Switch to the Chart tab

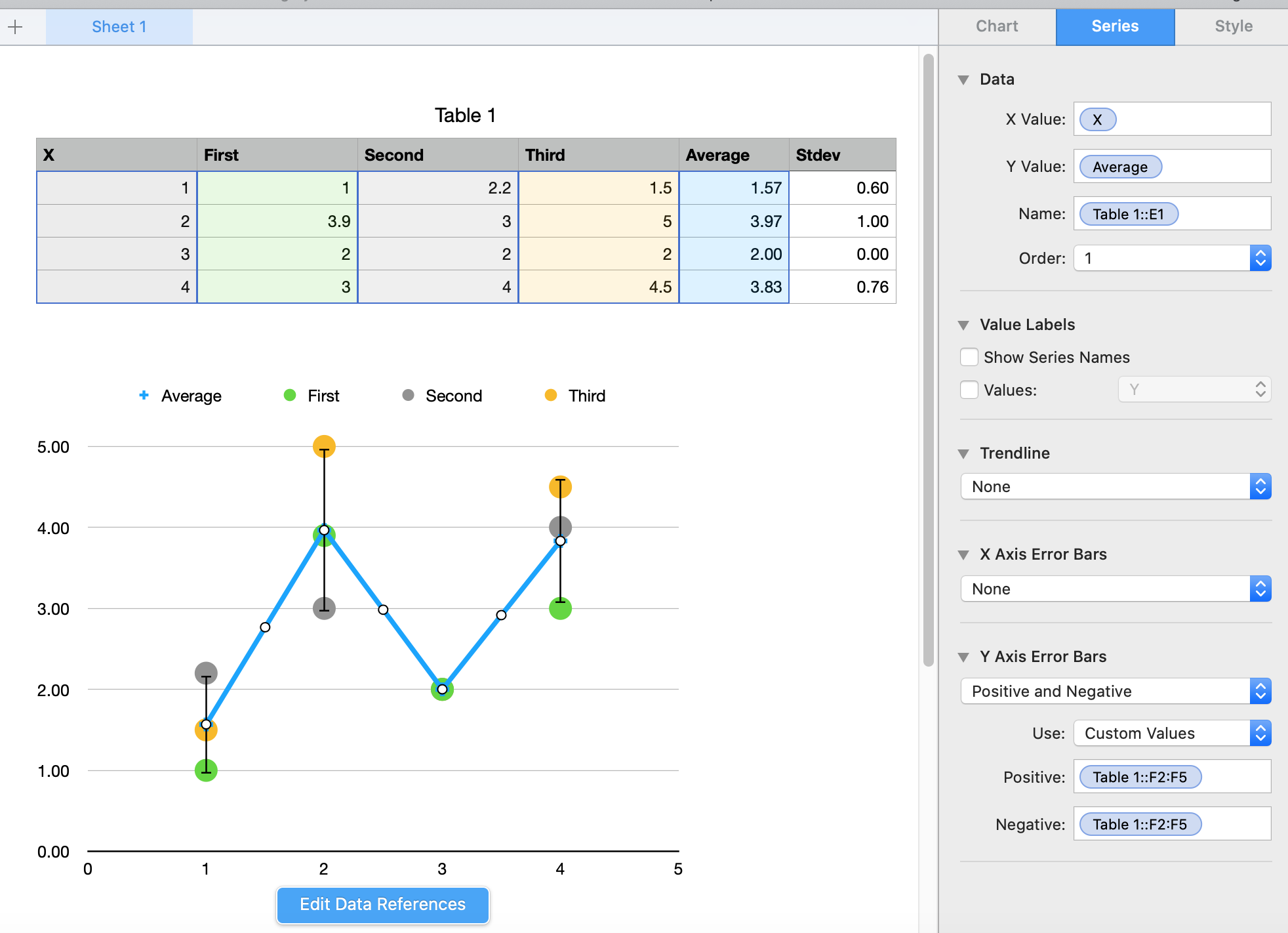pos(997,26)
